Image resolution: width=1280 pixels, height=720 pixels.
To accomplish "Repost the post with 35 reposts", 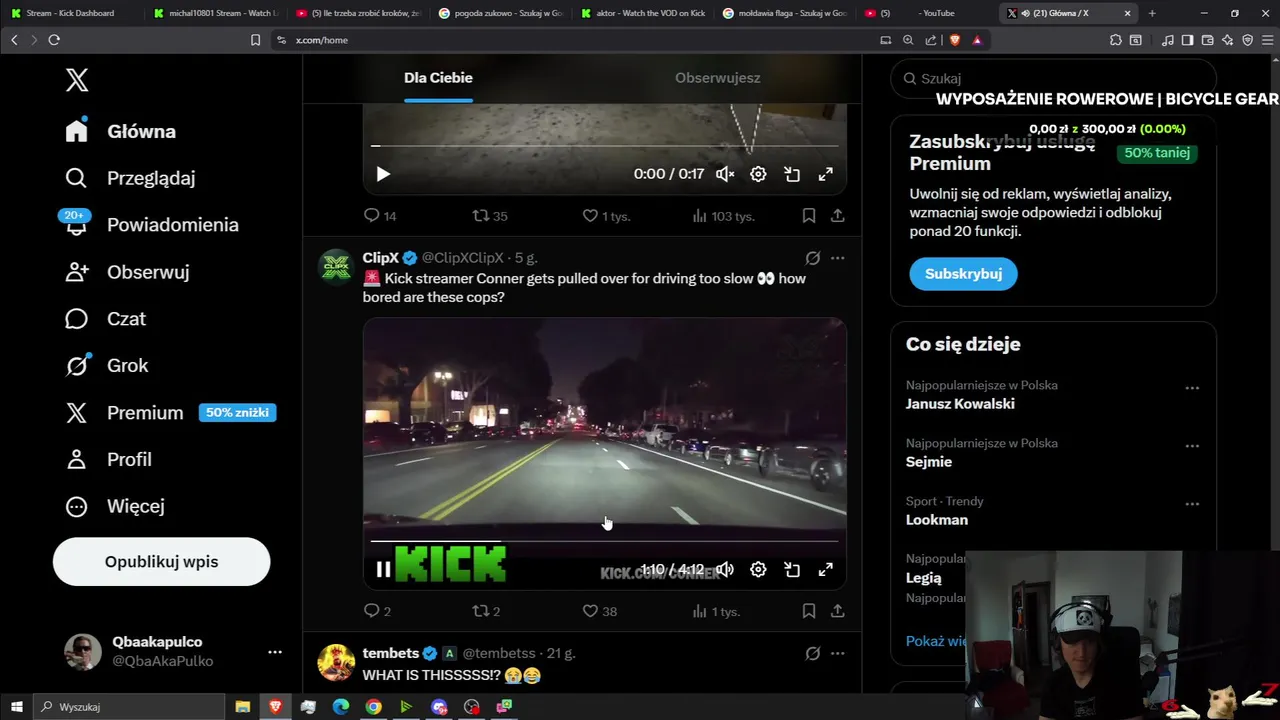I will point(490,216).
